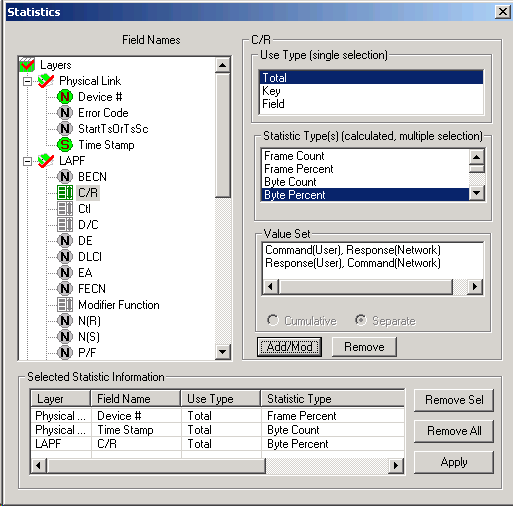Screen dimensions: 513x506
Task: Select the N icon beside DLCI field
Action: 65,257
